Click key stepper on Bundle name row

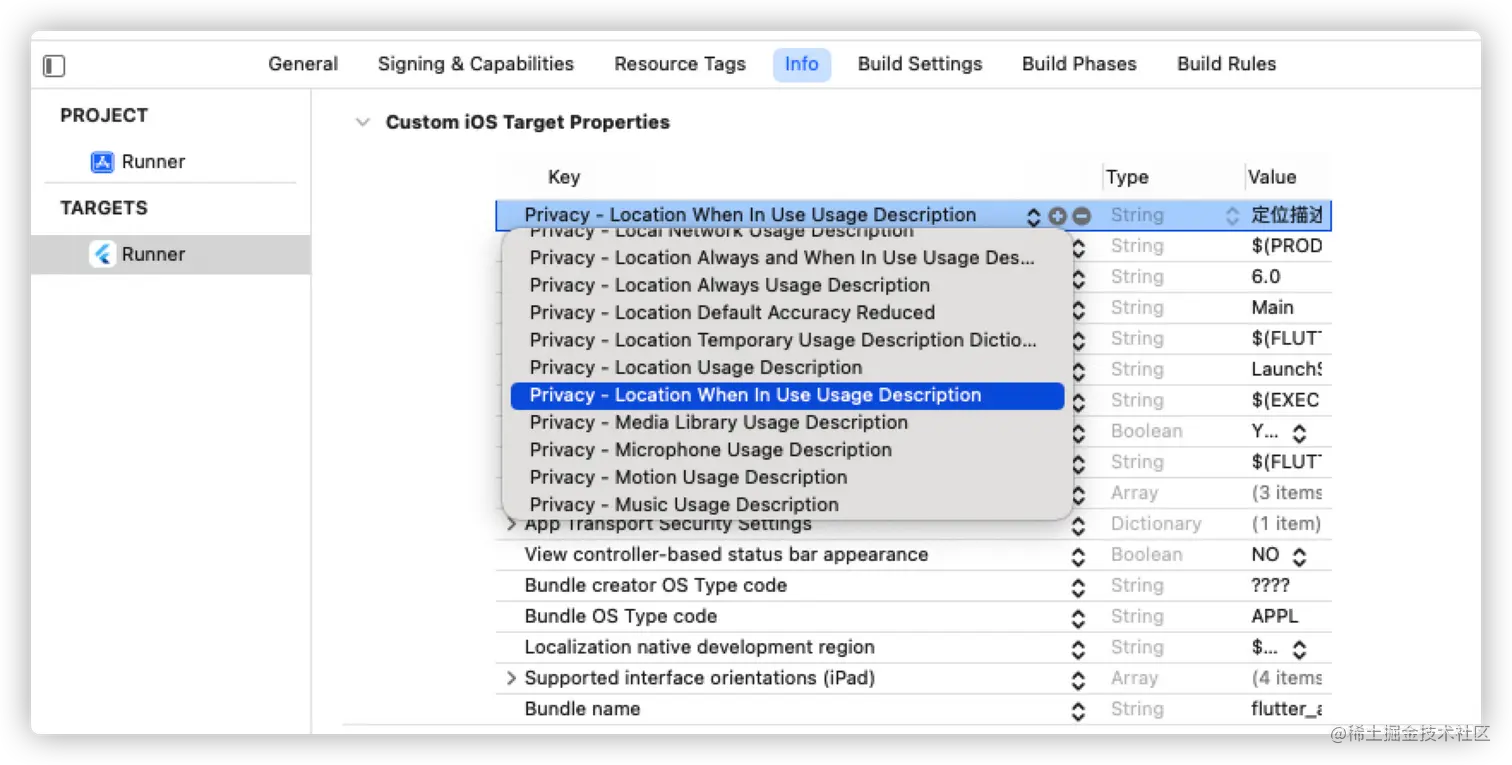click(x=1078, y=711)
